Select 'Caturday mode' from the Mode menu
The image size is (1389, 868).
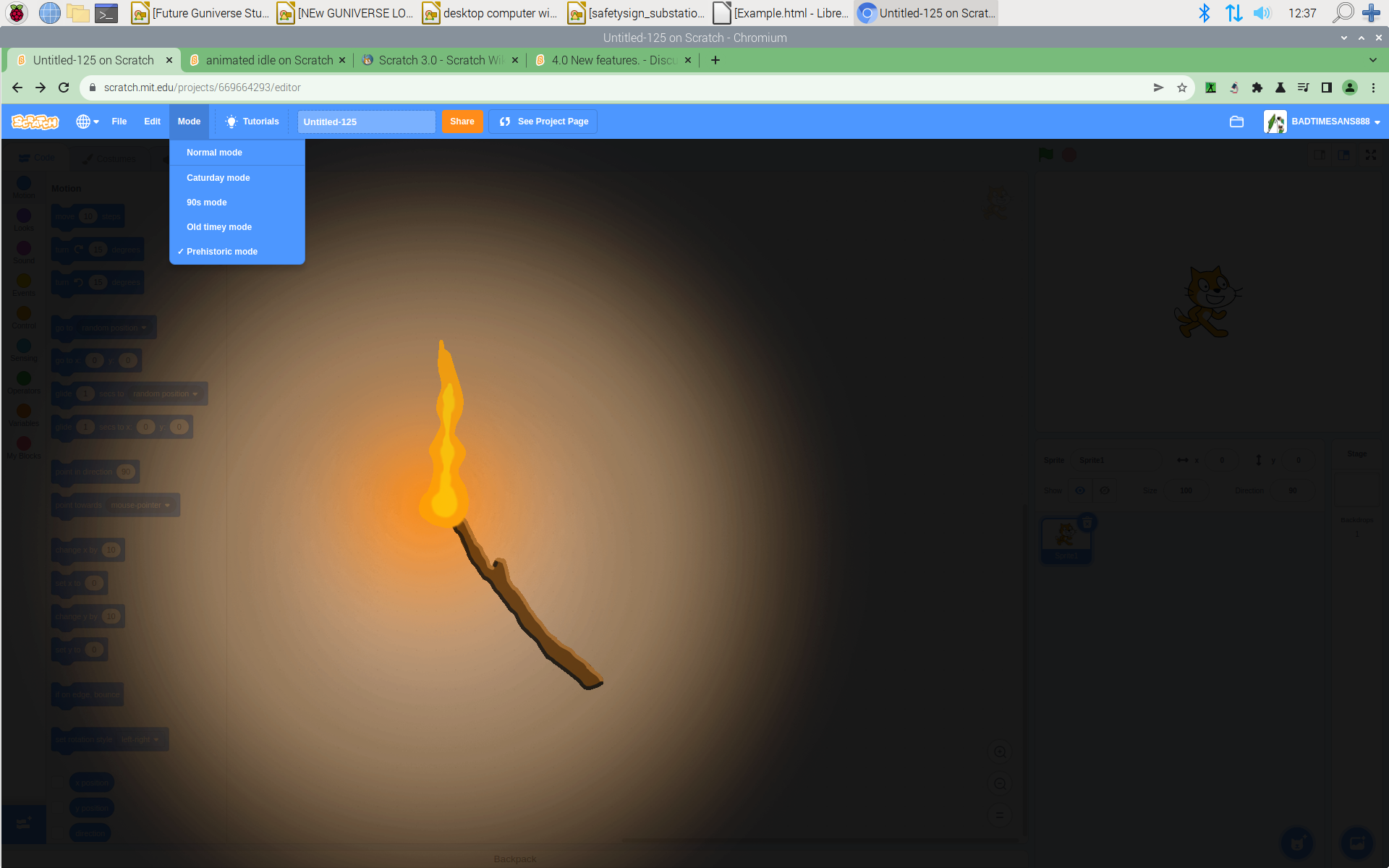click(x=218, y=177)
